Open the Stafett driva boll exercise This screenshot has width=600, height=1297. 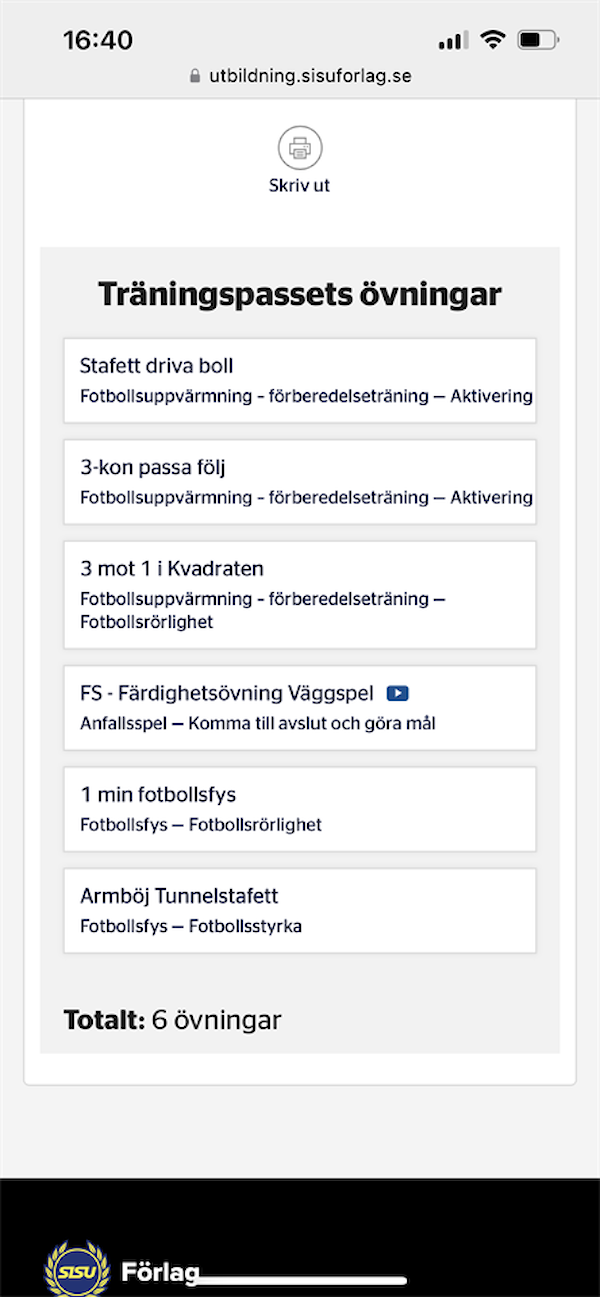[300, 380]
